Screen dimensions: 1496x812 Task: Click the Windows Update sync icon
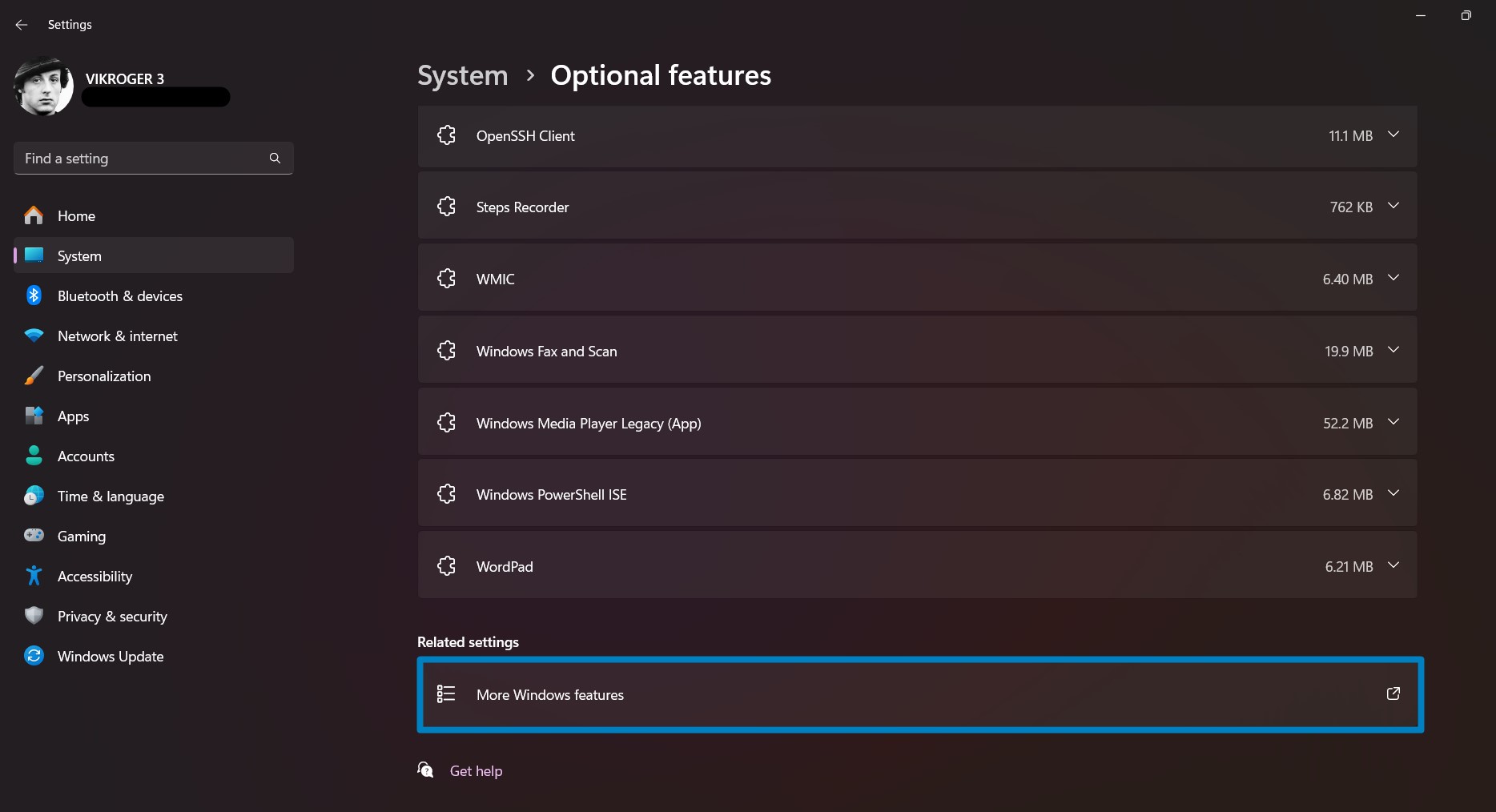tap(34, 656)
